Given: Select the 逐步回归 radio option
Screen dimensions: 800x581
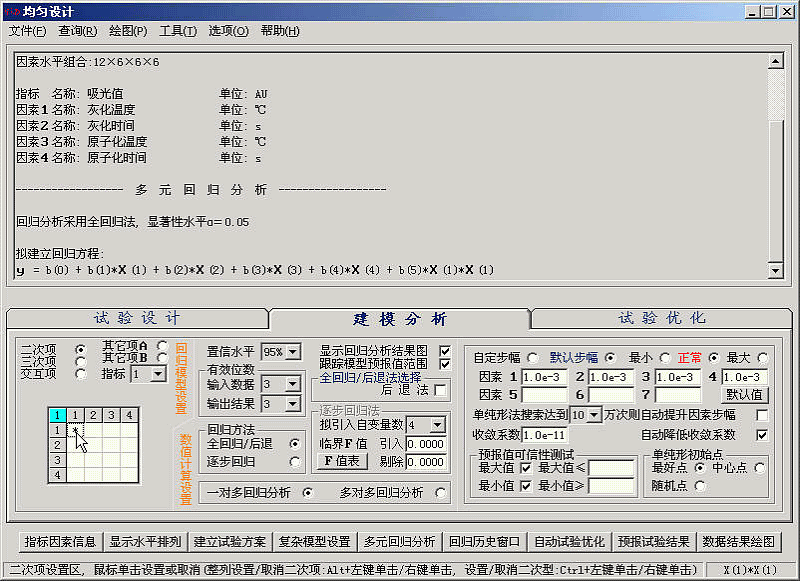Looking at the screenshot, I should (x=294, y=462).
